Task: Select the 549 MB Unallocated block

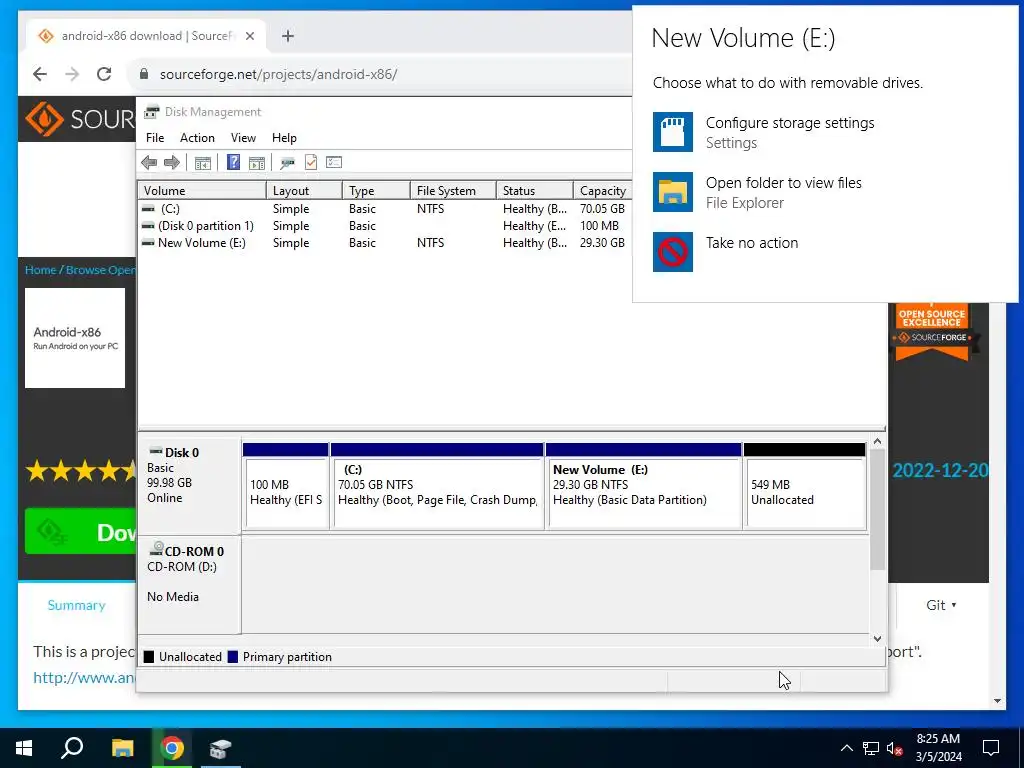Action: point(805,485)
